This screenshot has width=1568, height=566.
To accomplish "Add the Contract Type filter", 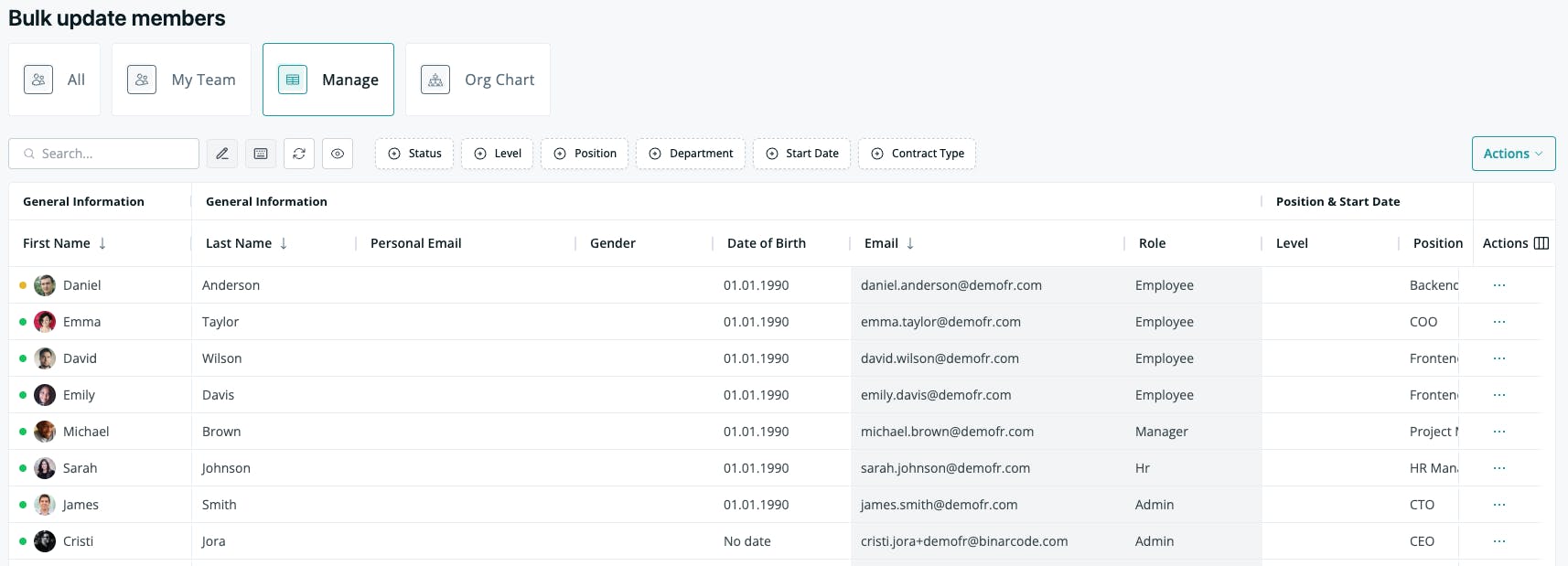I will (x=917, y=154).
